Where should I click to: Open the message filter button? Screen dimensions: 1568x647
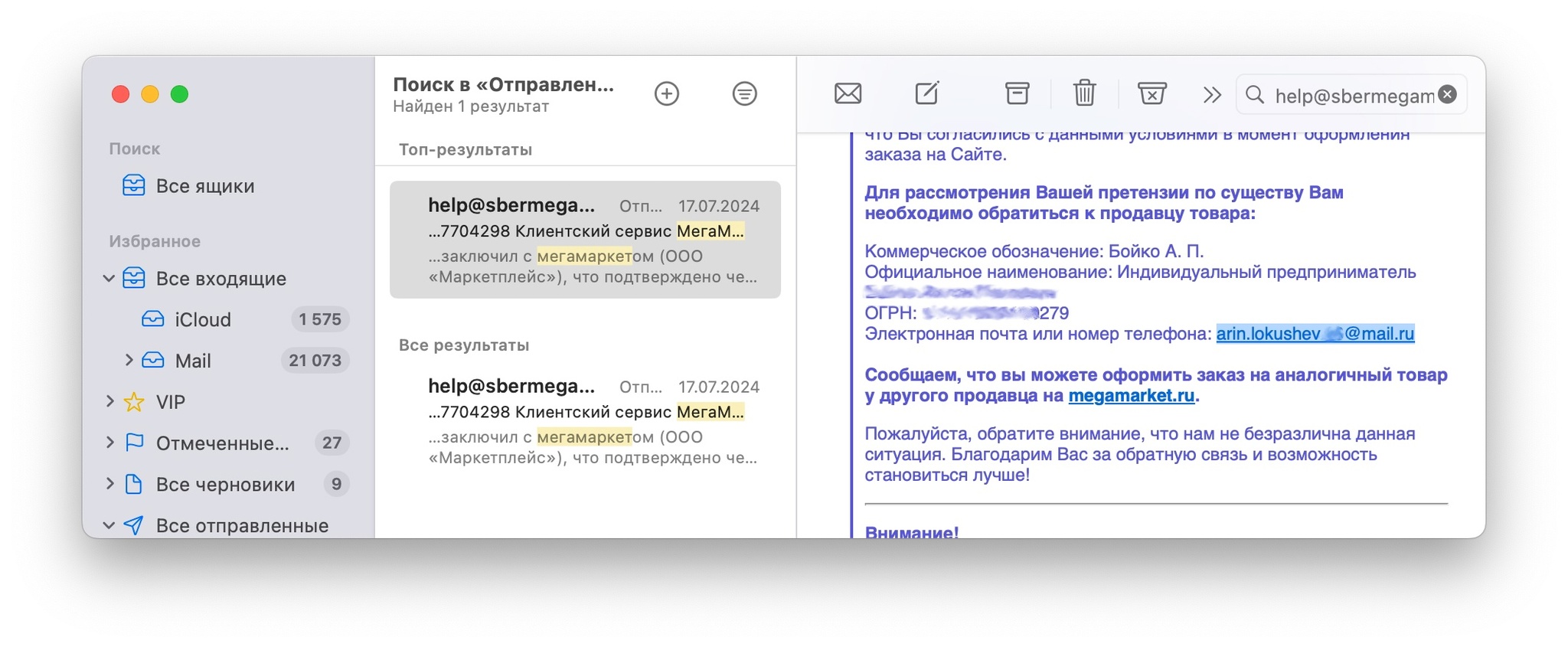tap(744, 93)
